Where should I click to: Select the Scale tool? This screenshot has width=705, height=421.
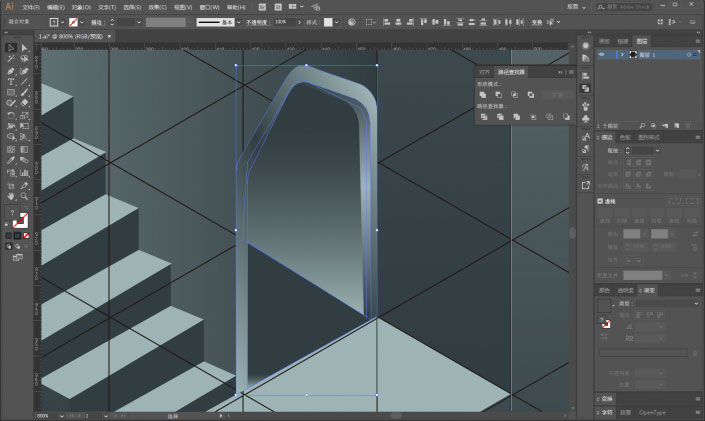pos(24,116)
